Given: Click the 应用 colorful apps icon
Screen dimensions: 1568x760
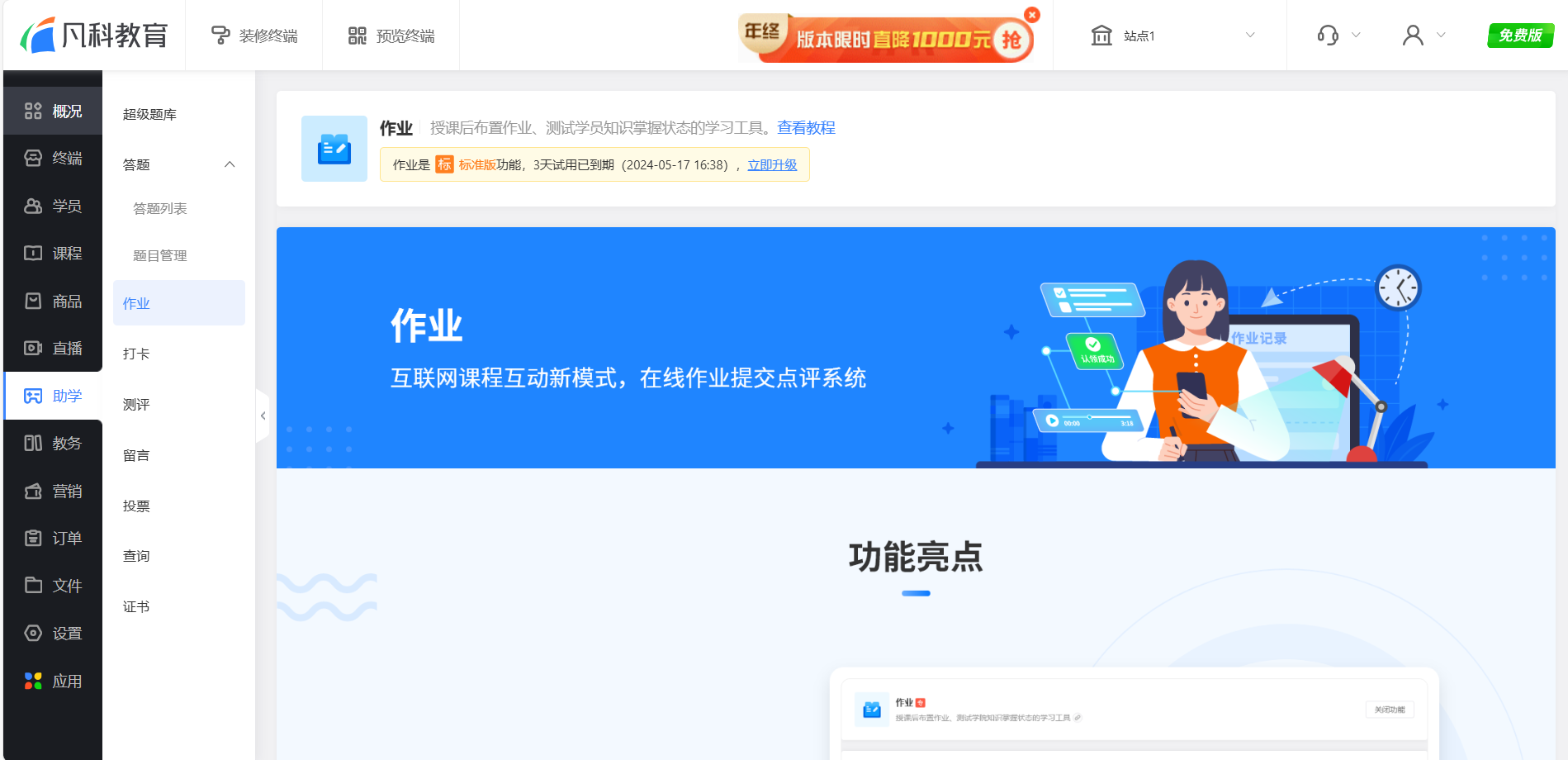Looking at the screenshot, I should (33, 681).
